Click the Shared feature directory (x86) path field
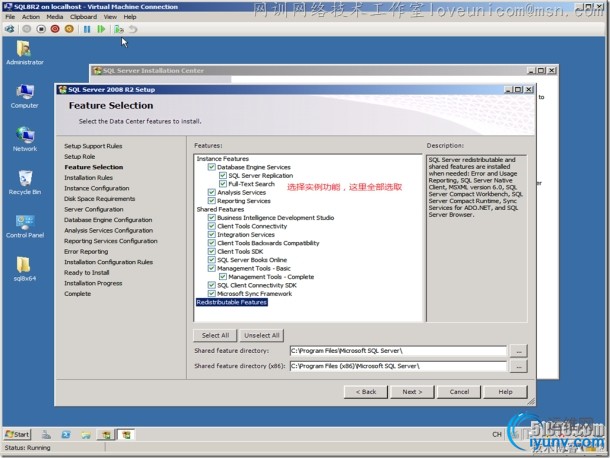610x458 pixels. (398, 366)
